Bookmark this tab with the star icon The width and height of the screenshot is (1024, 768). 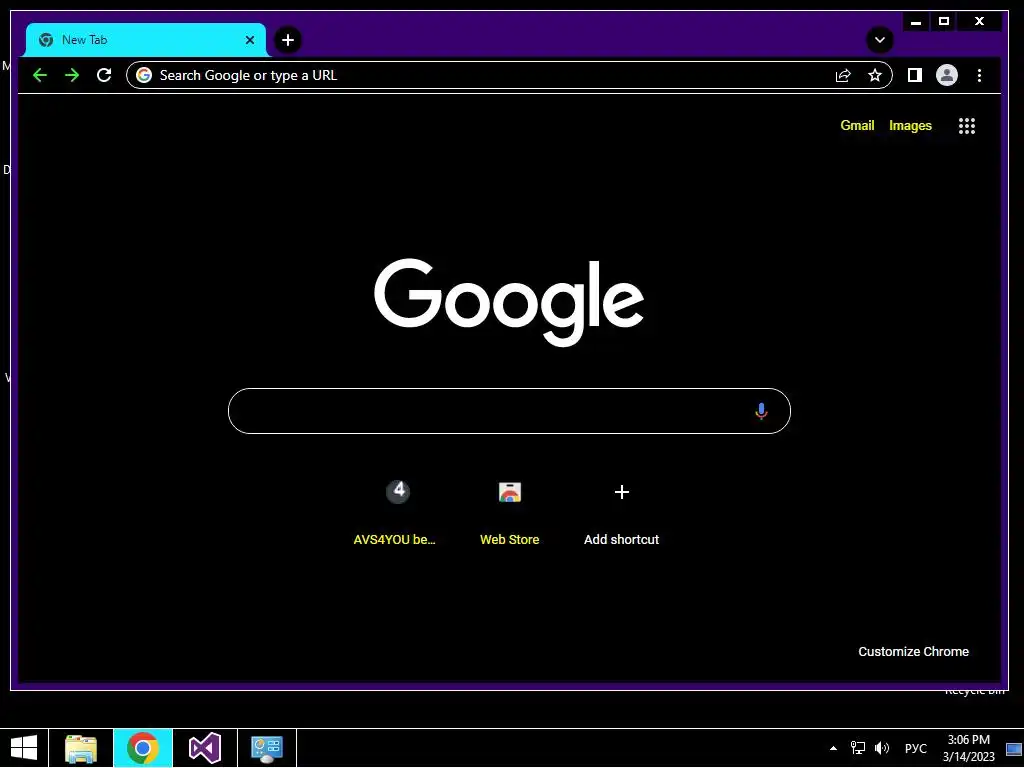874,75
